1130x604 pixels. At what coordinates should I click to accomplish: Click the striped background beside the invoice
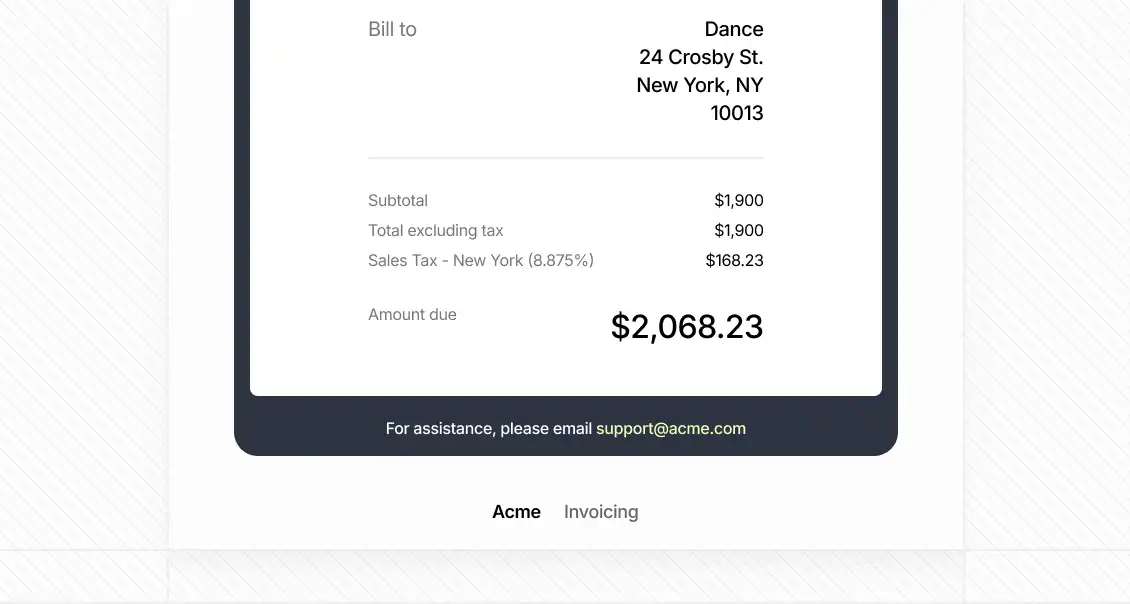point(83,274)
